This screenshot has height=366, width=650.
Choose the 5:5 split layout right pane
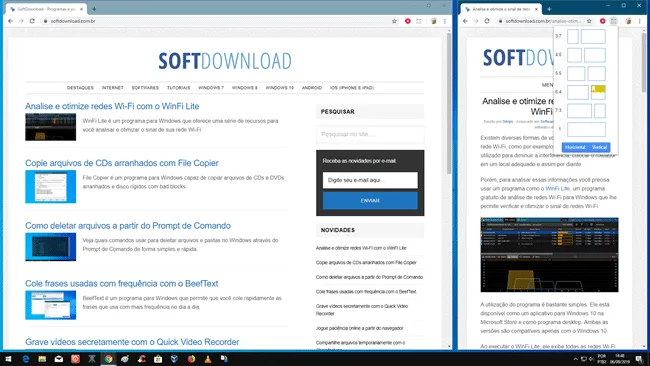click(x=597, y=74)
